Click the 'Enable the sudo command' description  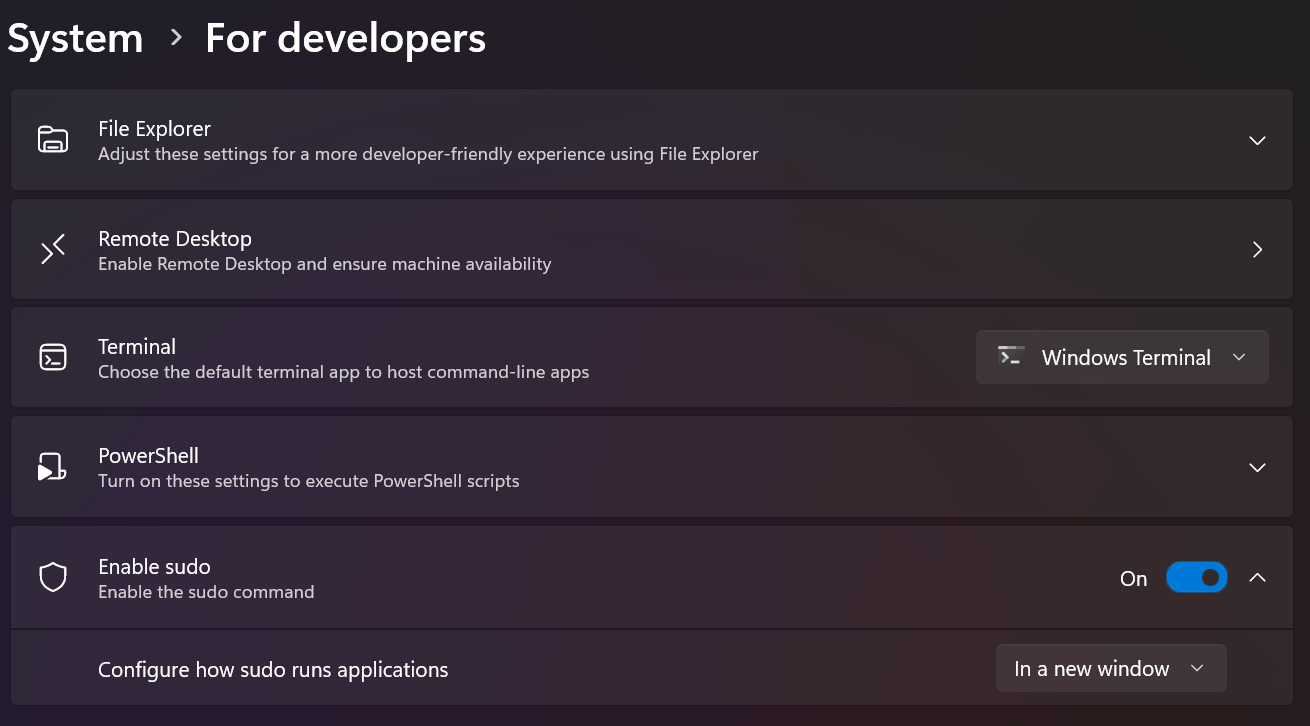(206, 592)
